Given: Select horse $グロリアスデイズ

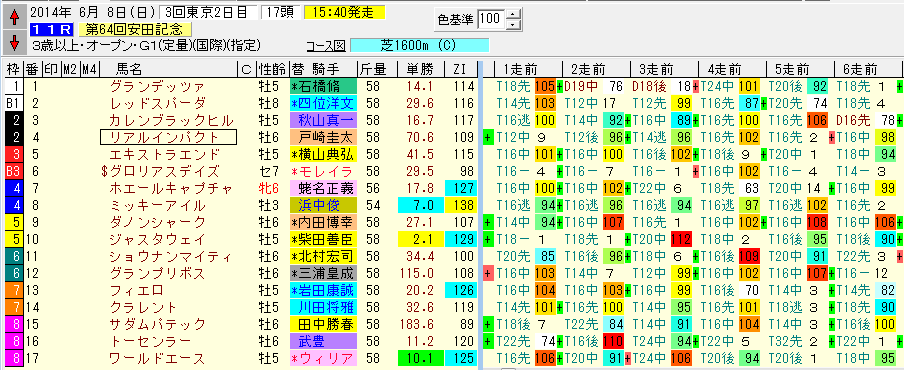Looking at the screenshot, I should [160, 171].
